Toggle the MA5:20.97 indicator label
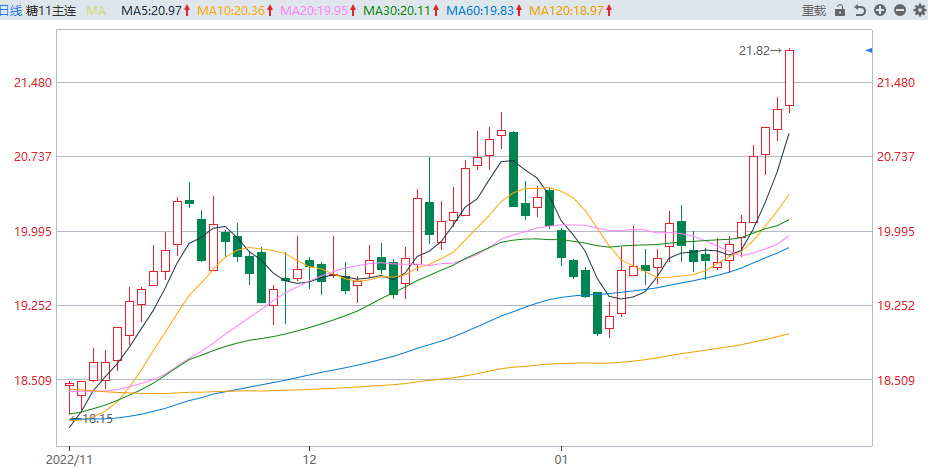This screenshot has width=928, height=469. [153, 10]
